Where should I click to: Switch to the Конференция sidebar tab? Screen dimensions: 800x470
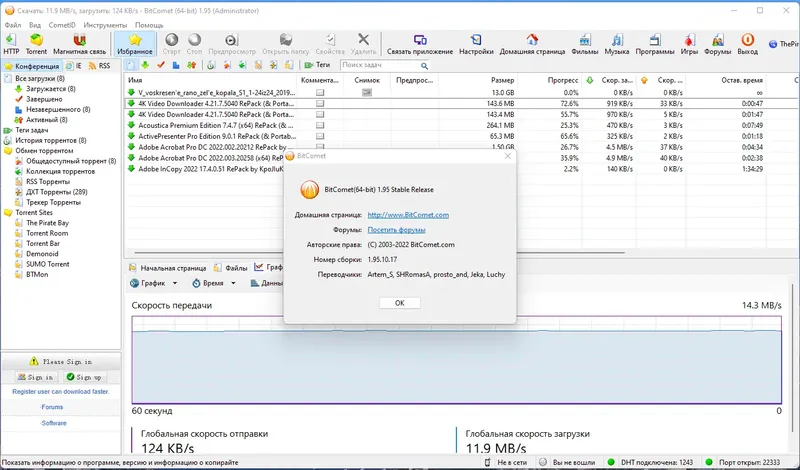32,66
